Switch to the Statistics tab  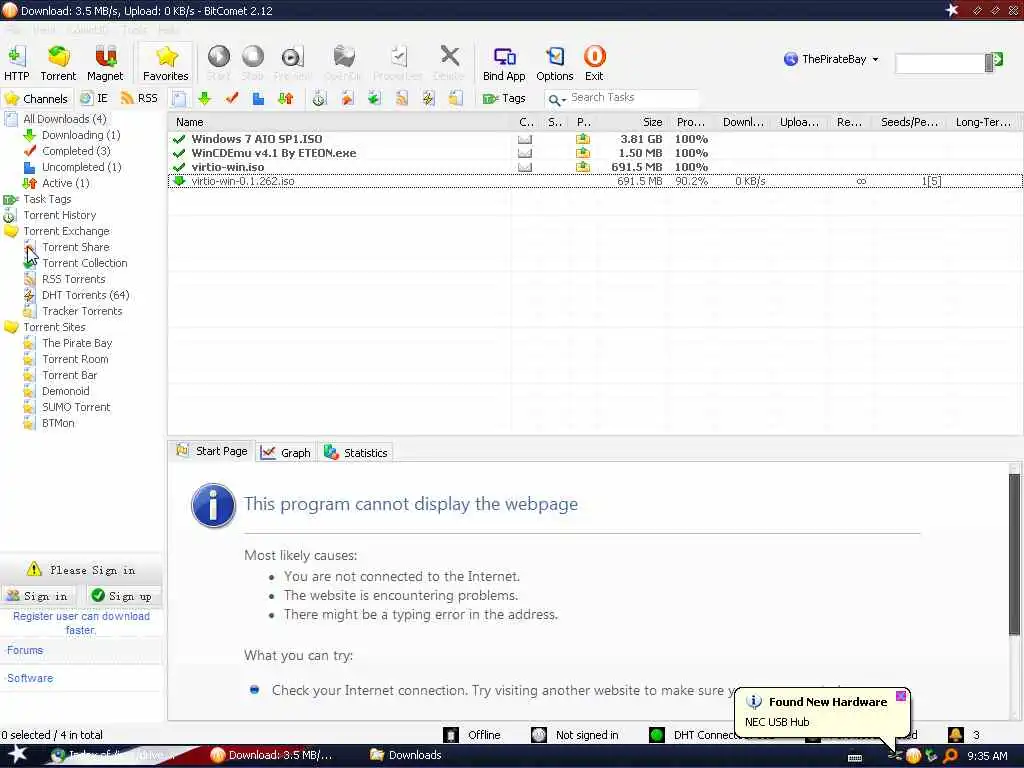[x=356, y=453]
